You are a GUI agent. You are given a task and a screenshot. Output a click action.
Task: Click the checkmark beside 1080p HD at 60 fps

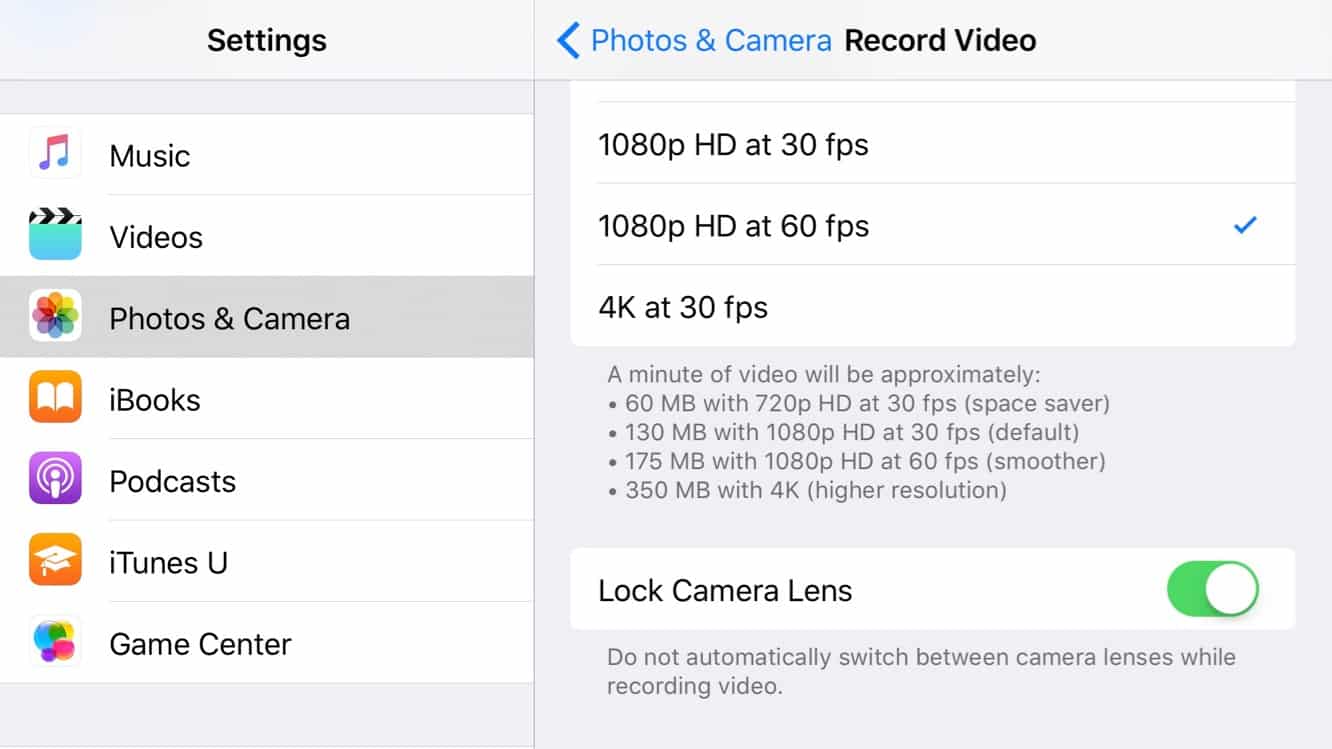click(x=1245, y=224)
